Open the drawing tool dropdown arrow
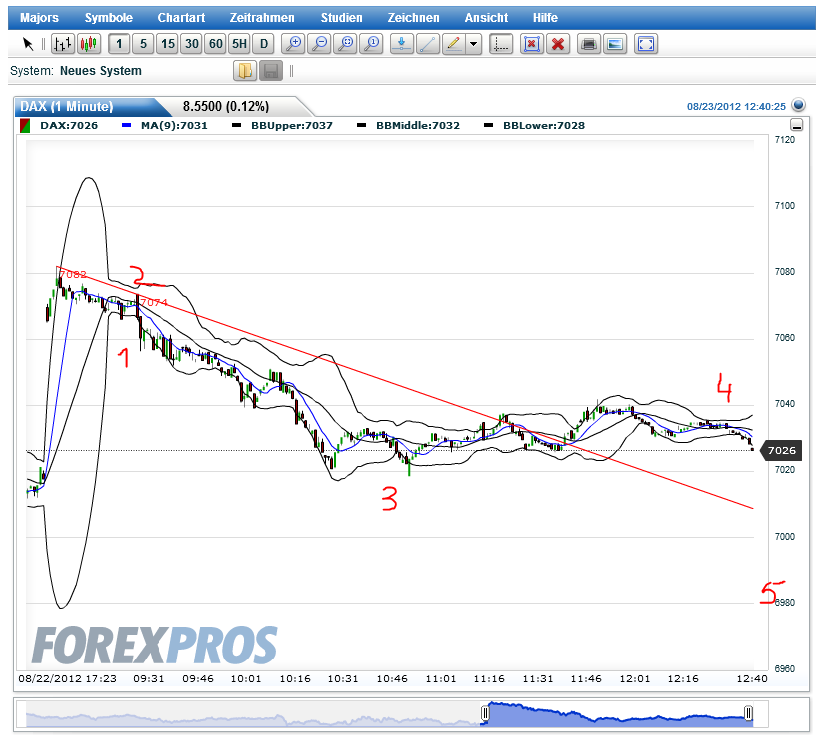The height and width of the screenshot is (740, 819). [x=472, y=44]
